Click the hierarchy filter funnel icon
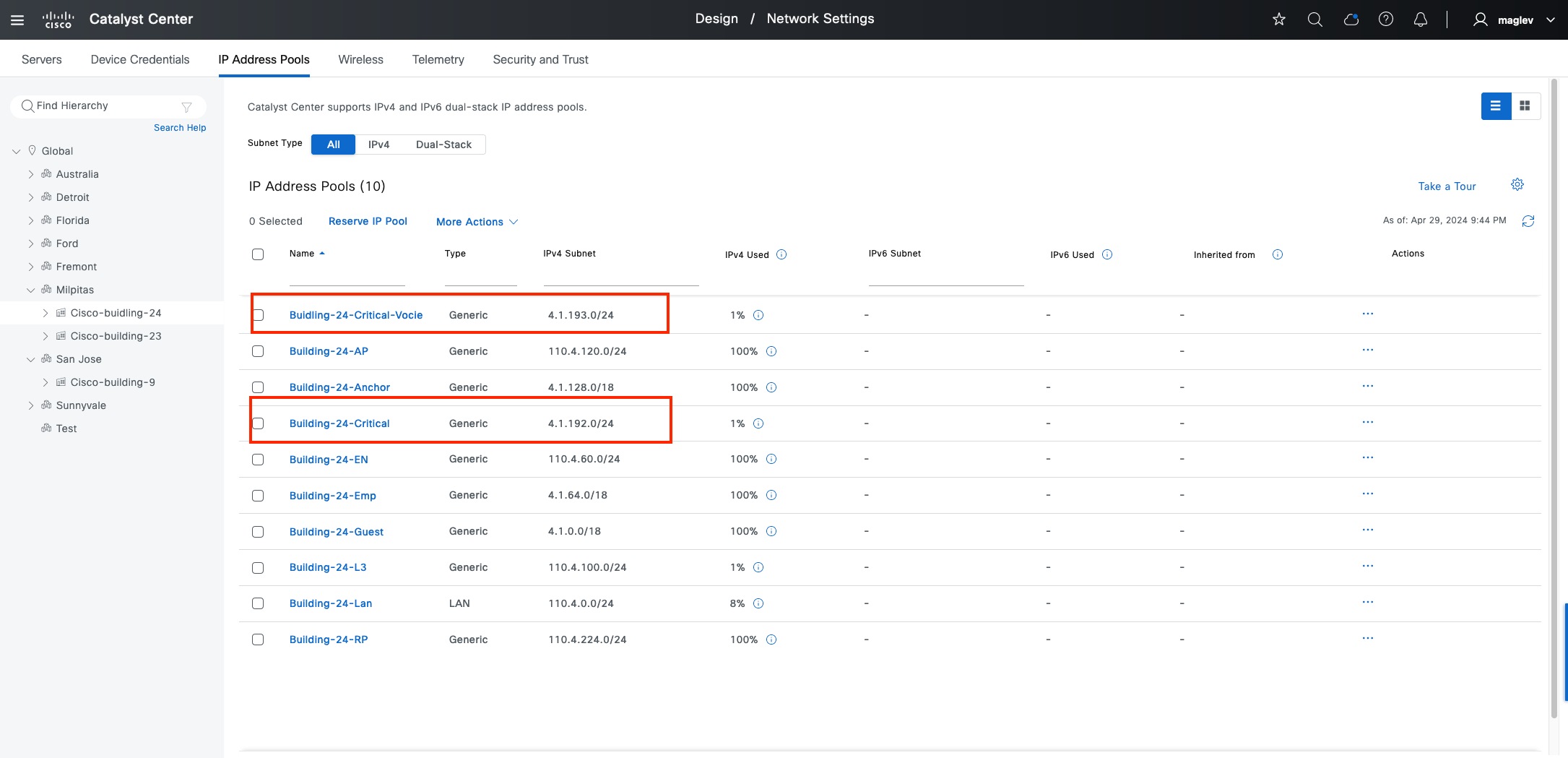The image size is (1568, 758). [186, 107]
